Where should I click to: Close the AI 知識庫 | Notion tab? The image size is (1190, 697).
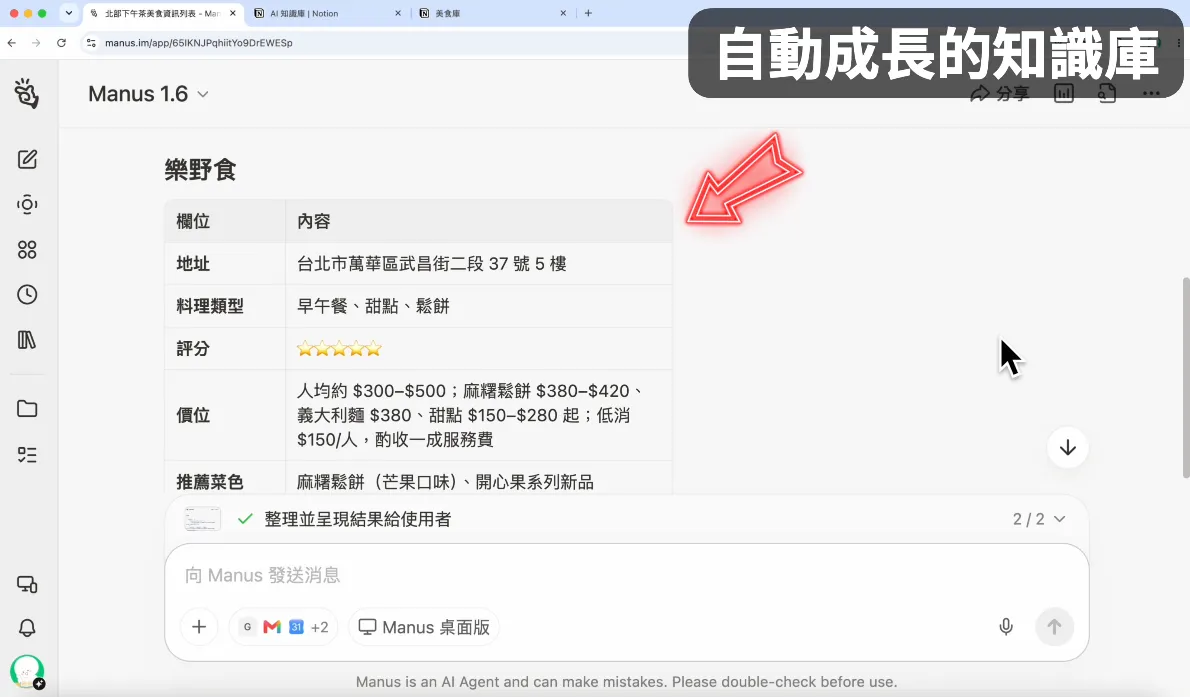(x=398, y=13)
